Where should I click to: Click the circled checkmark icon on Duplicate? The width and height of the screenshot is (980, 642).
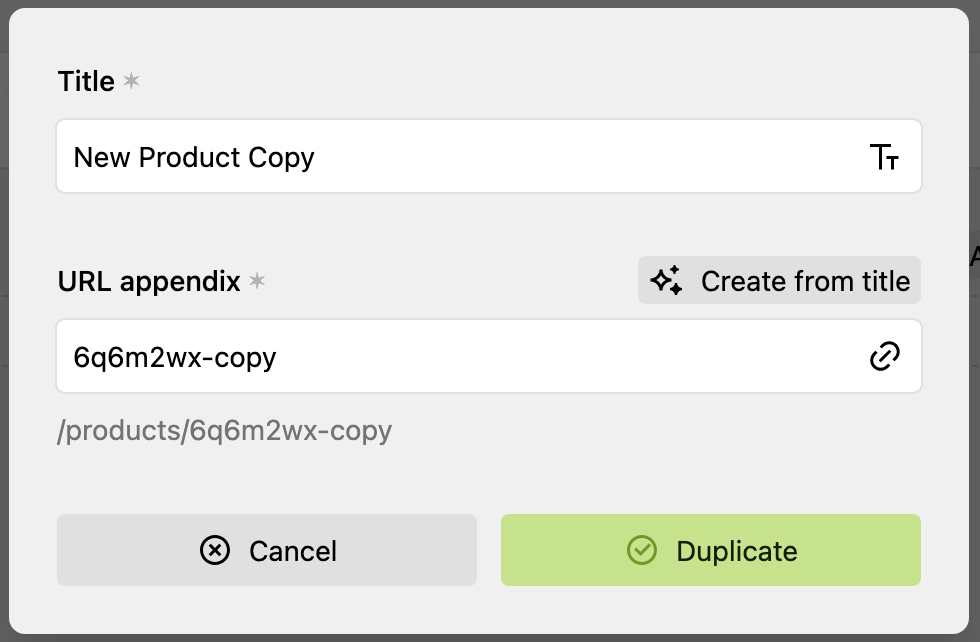(x=641, y=550)
